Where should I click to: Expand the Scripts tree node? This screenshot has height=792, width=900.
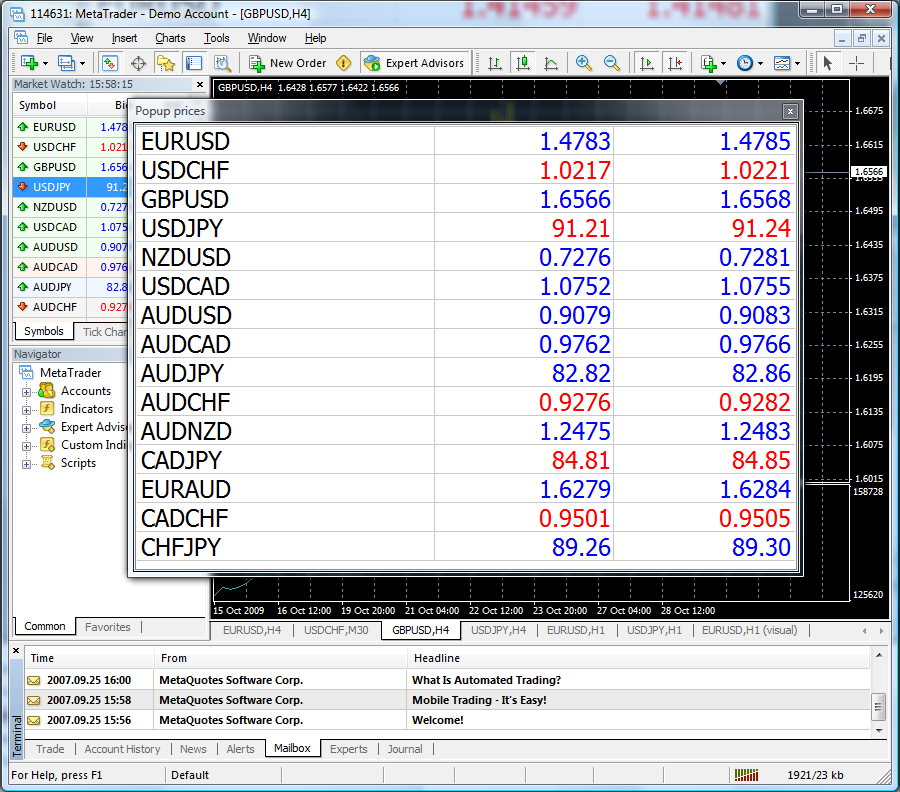[26, 464]
